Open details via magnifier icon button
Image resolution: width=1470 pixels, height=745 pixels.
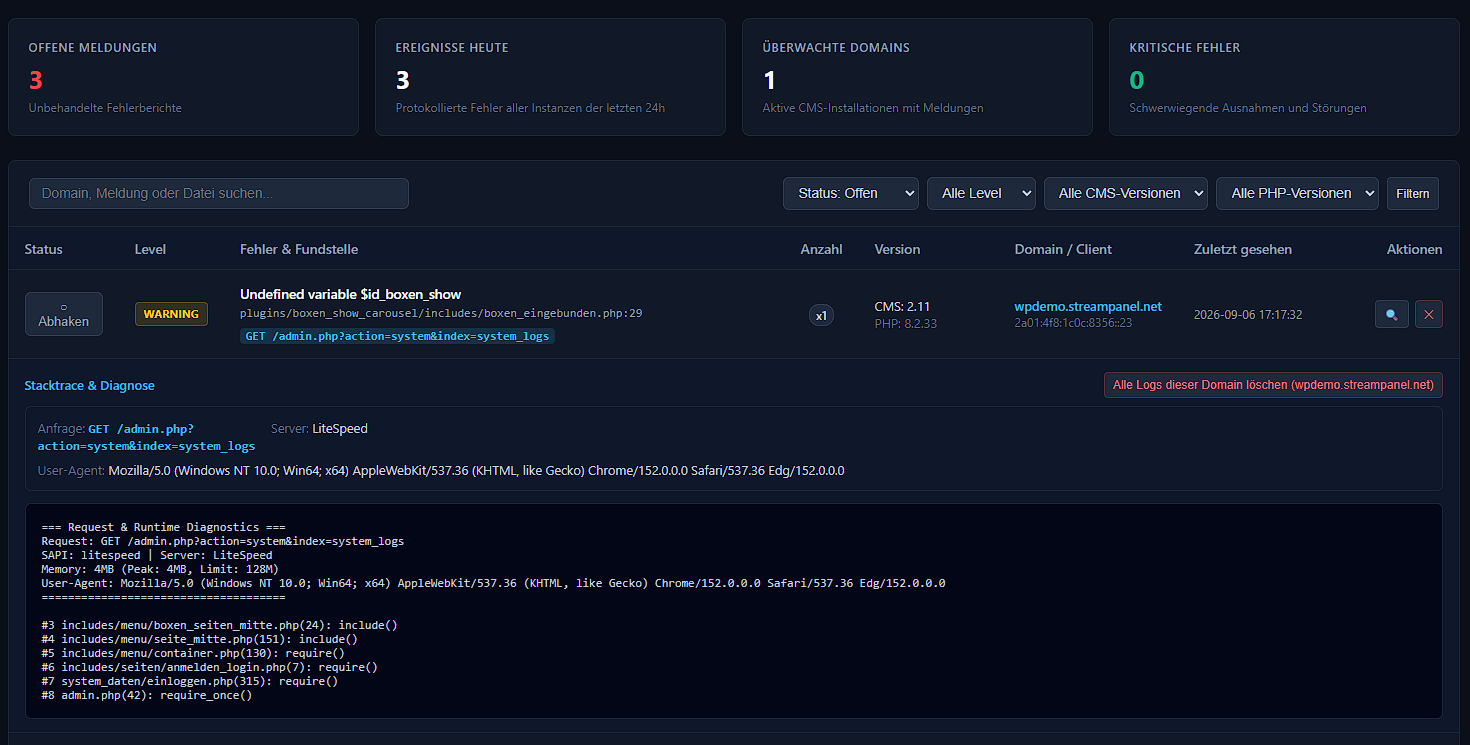tap(1392, 314)
